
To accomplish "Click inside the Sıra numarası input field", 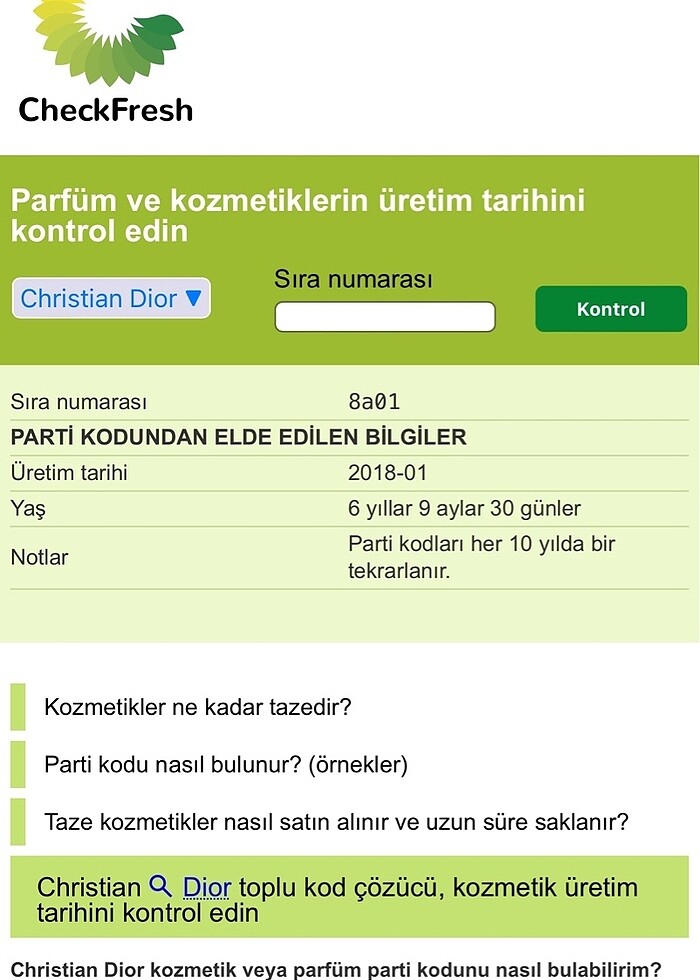I will point(385,316).
